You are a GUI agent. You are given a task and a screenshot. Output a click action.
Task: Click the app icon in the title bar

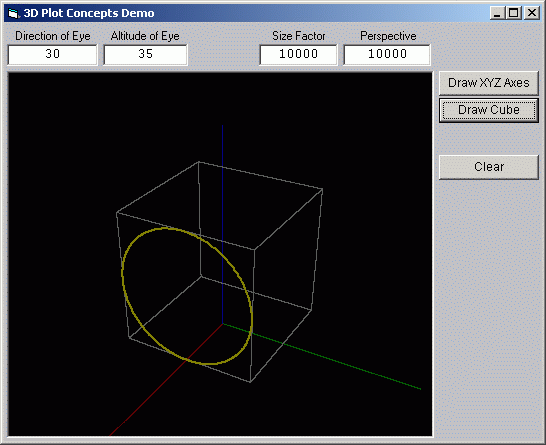[13, 13]
